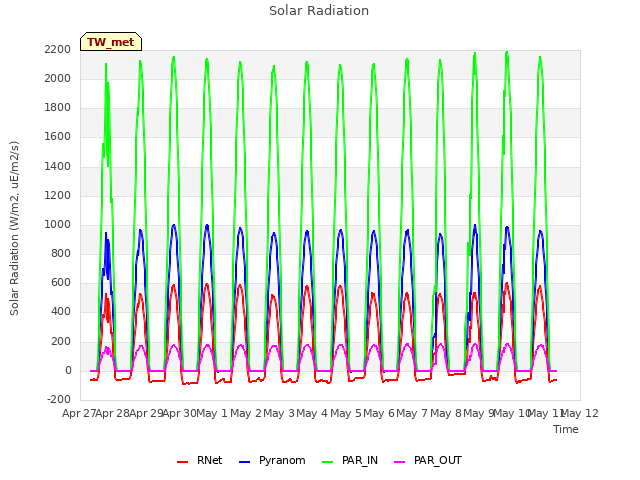Click the May 2 x-axis tick label
640x480 pixels.
pos(246,413)
